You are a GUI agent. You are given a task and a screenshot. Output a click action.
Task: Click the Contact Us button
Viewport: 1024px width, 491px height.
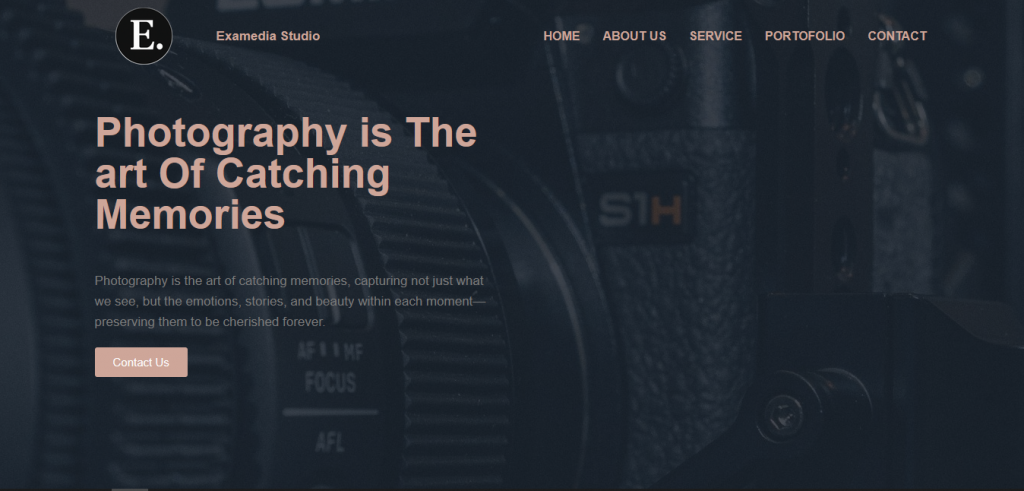141,362
